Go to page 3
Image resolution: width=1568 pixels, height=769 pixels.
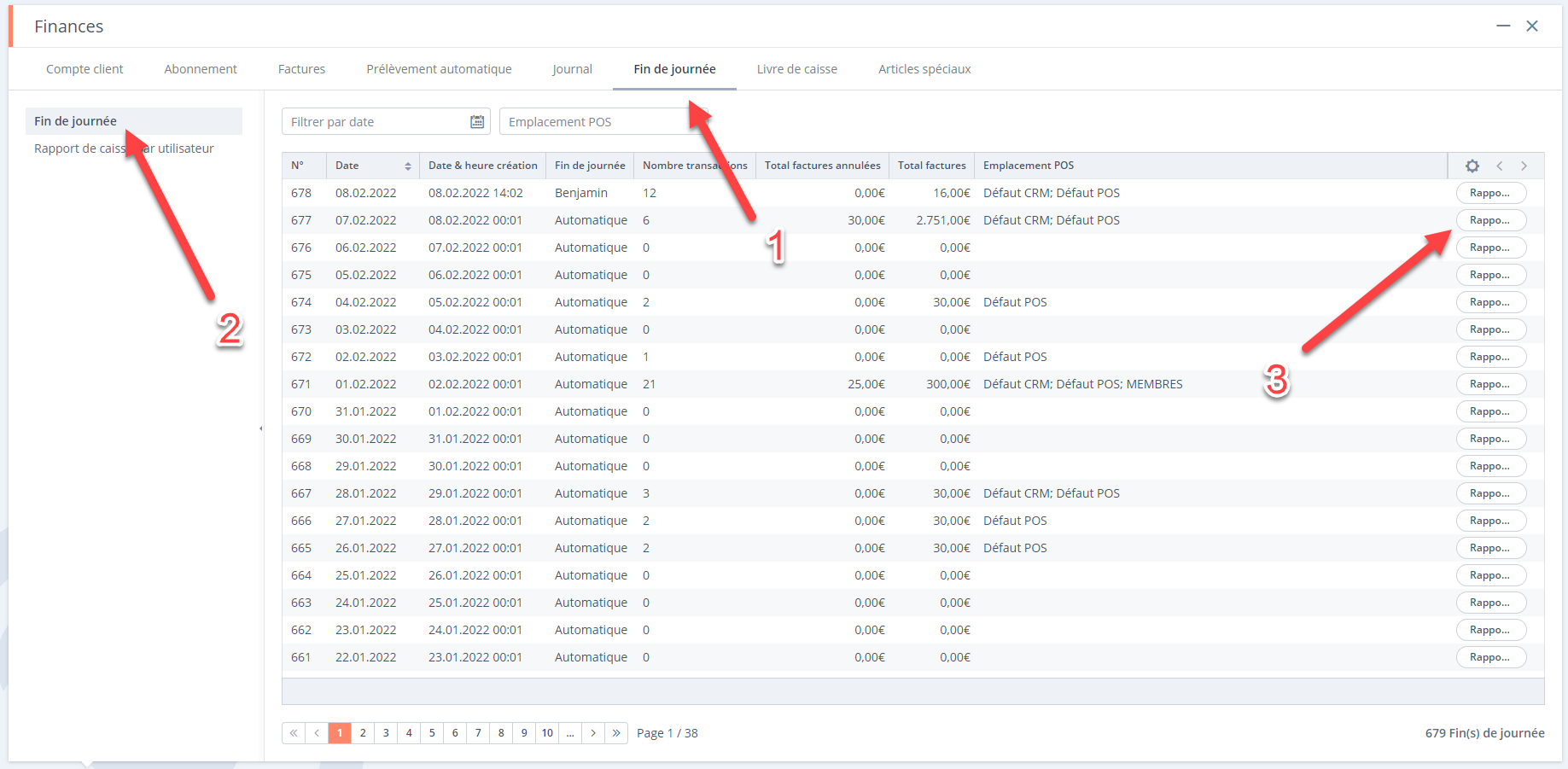pos(386,733)
